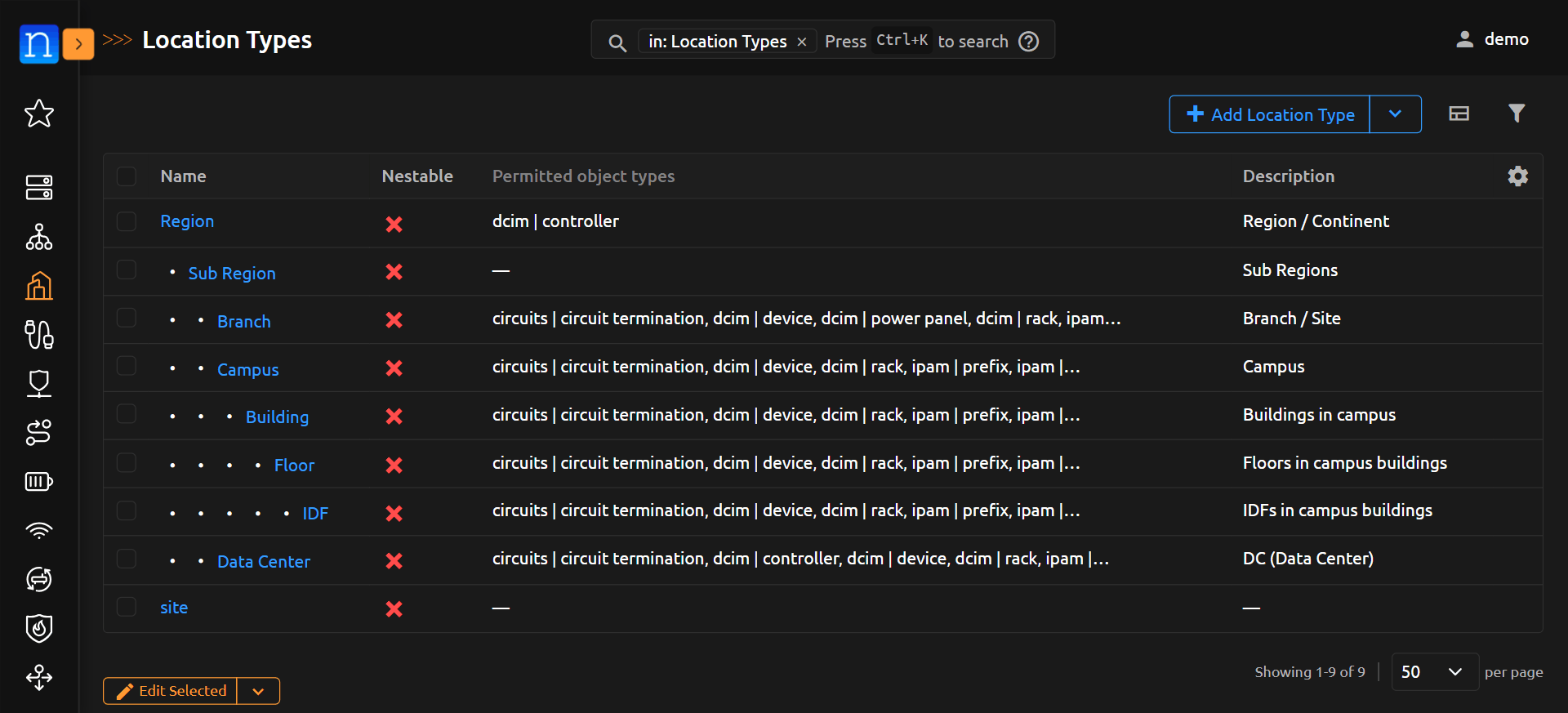
Task: Open the demo user menu
Action: pyautogui.click(x=1492, y=39)
